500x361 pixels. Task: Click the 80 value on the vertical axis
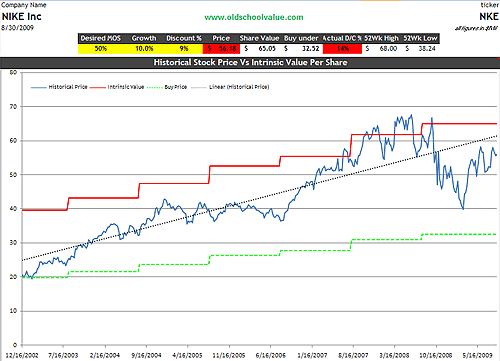pyautogui.click(x=13, y=72)
